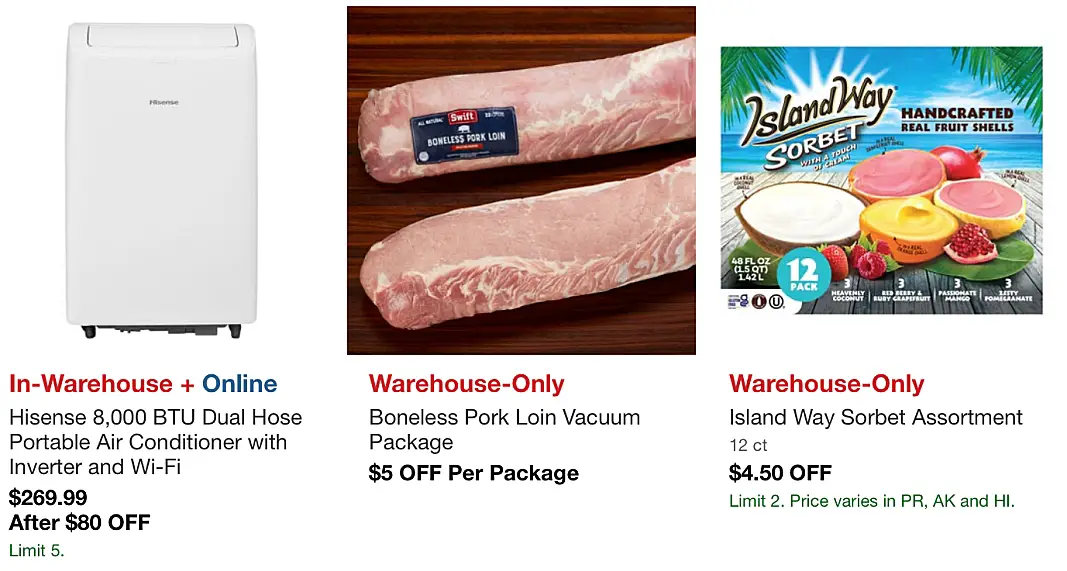Screen dimensions: 1067x571
Task: Select the In-Warehouse + Online label
Action: click(x=143, y=384)
